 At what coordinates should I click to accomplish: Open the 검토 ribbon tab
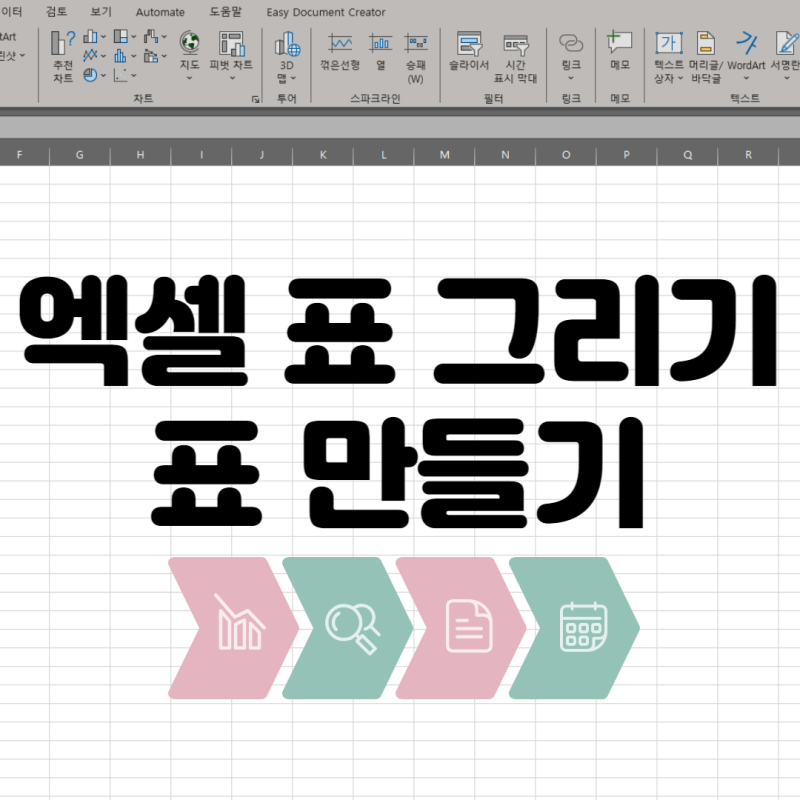56,11
